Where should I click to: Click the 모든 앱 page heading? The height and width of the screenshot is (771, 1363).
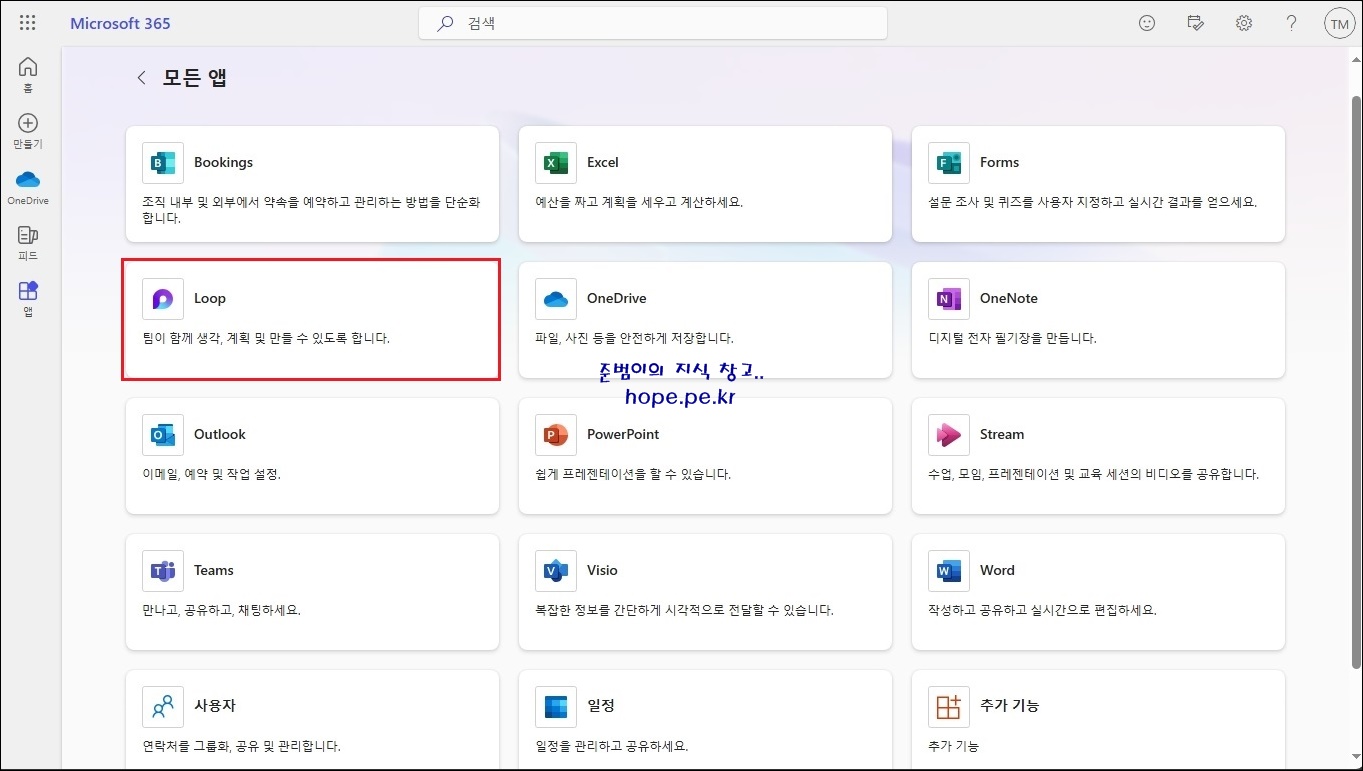point(195,78)
